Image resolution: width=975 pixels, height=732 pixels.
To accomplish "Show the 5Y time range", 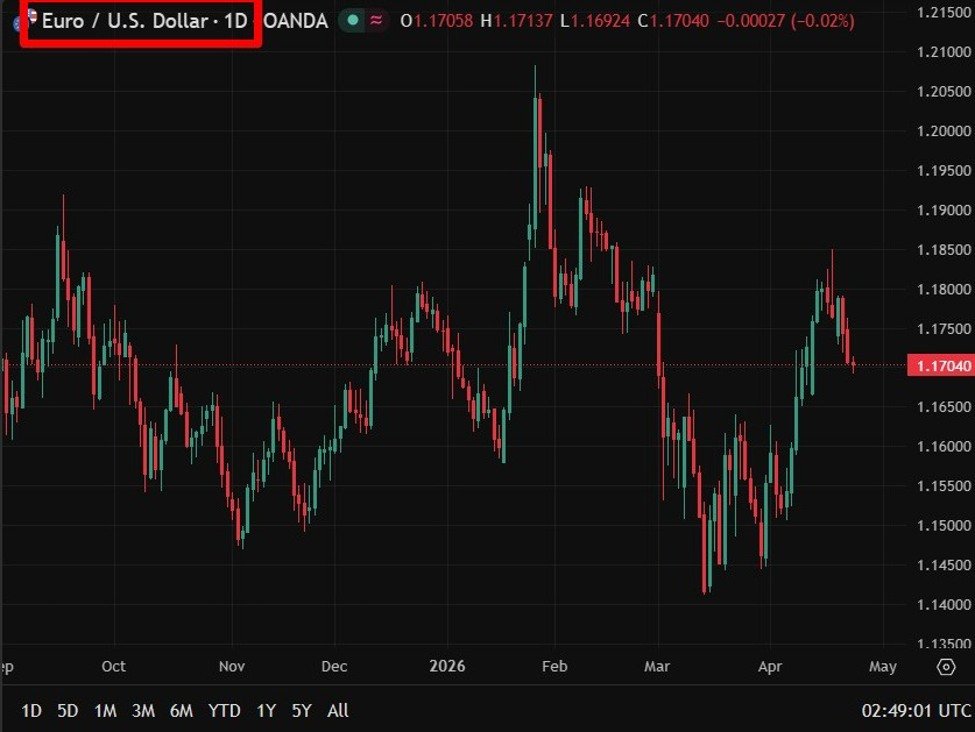I will (x=301, y=711).
